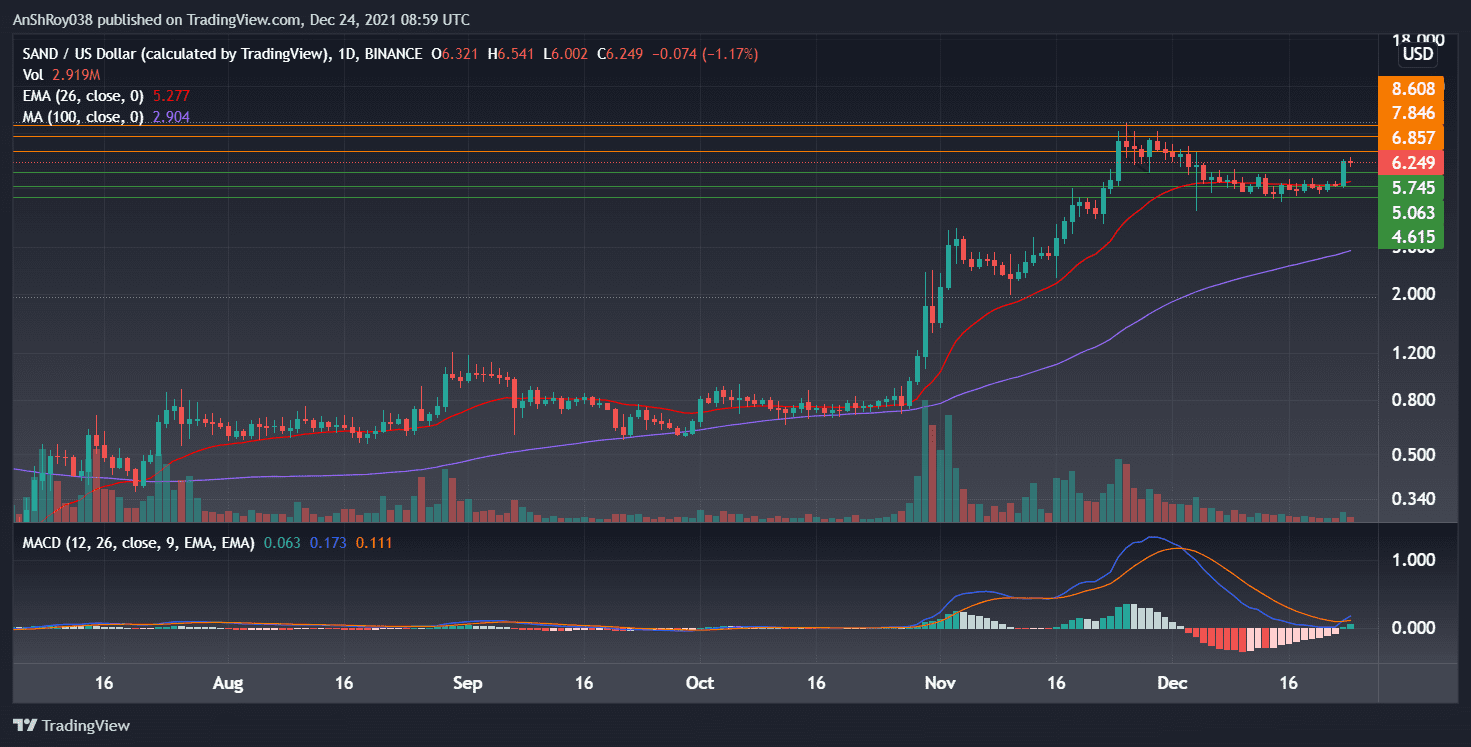Click the orange 8.608 resistance price label
Image resolution: width=1471 pixels, height=747 pixels.
pyautogui.click(x=1411, y=89)
